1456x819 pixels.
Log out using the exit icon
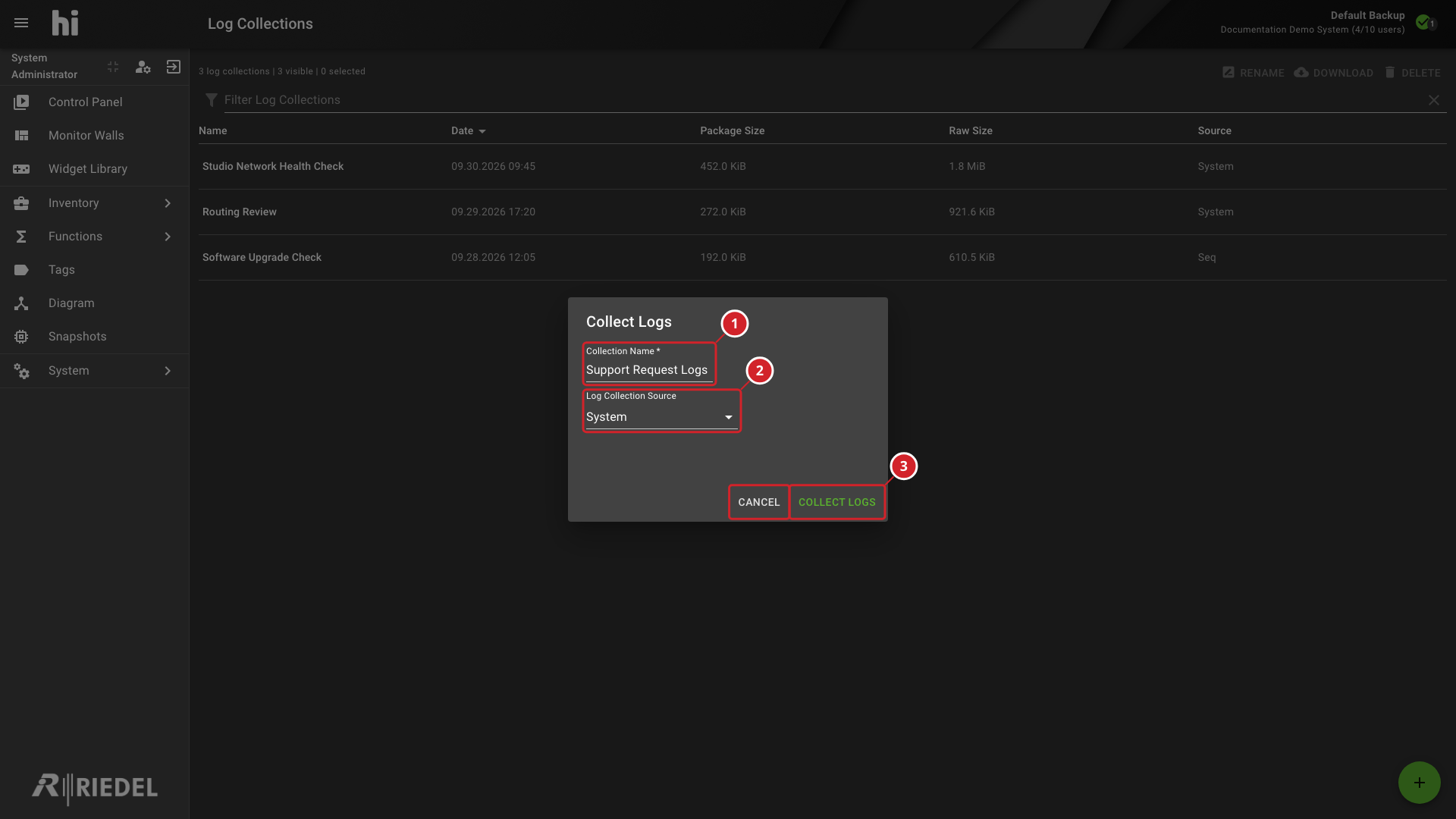click(x=174, y=67)
